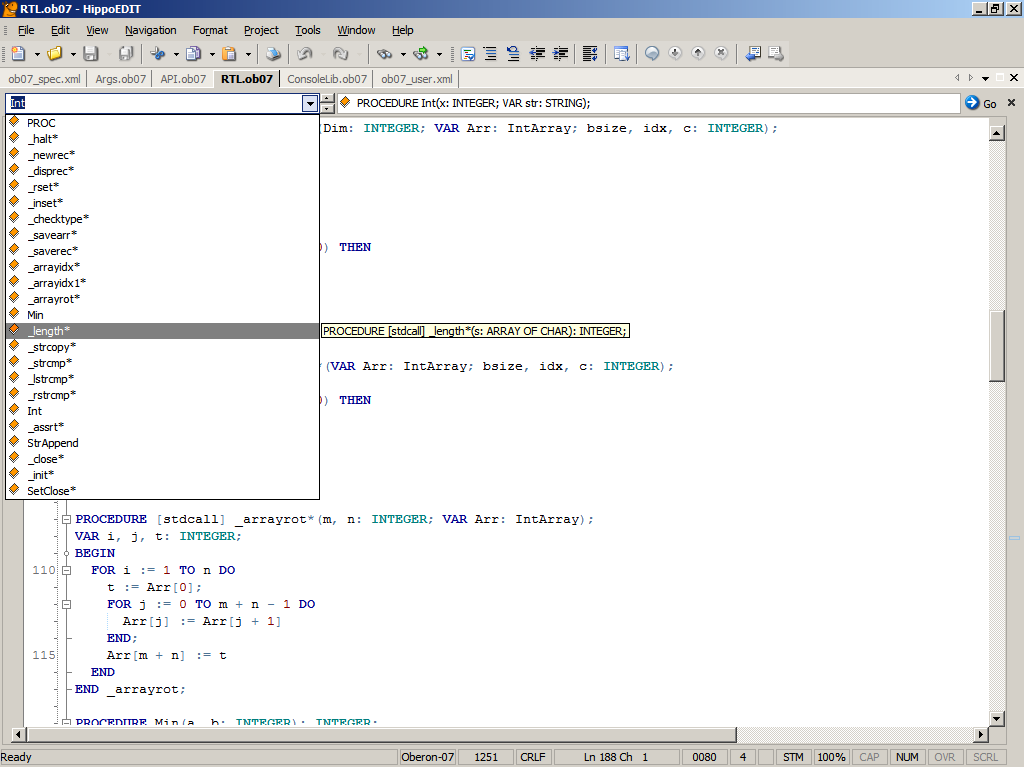Toggle OVR overwrite mode in status bar

pos(945,757)
